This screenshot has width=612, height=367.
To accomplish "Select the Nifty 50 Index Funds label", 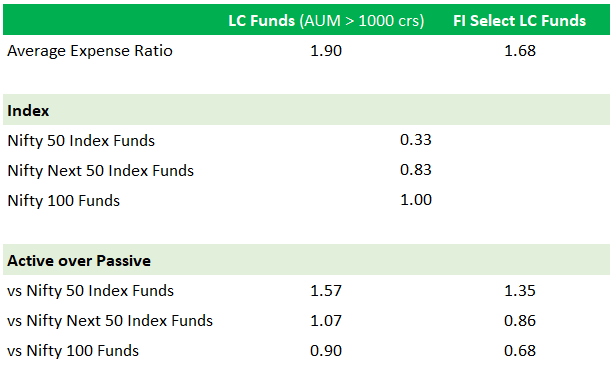I will tap(81, 141).
